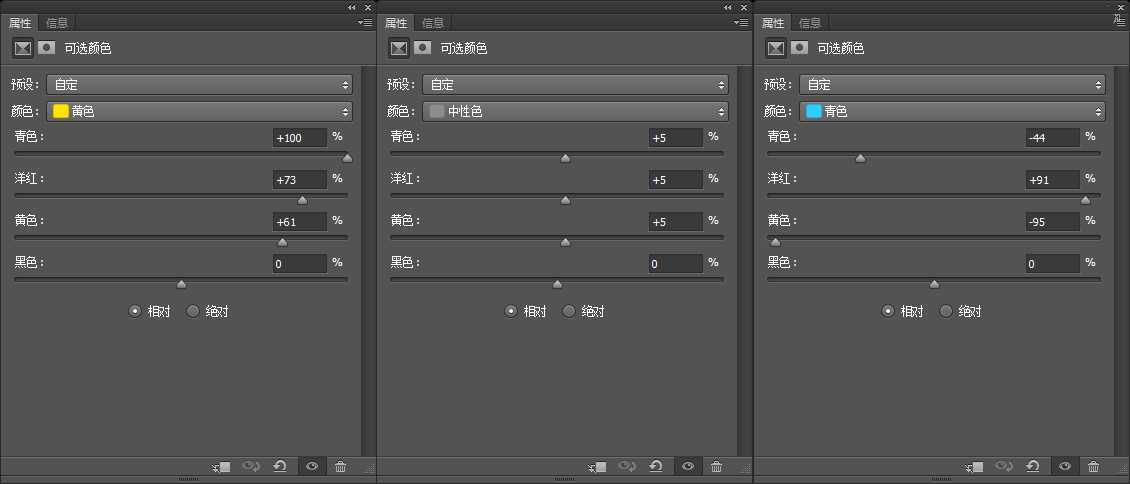1130x484 pixels.
Task: Toggle the eye visibility icon in the Yellows (黄色) panel
Action: (312, 466)
